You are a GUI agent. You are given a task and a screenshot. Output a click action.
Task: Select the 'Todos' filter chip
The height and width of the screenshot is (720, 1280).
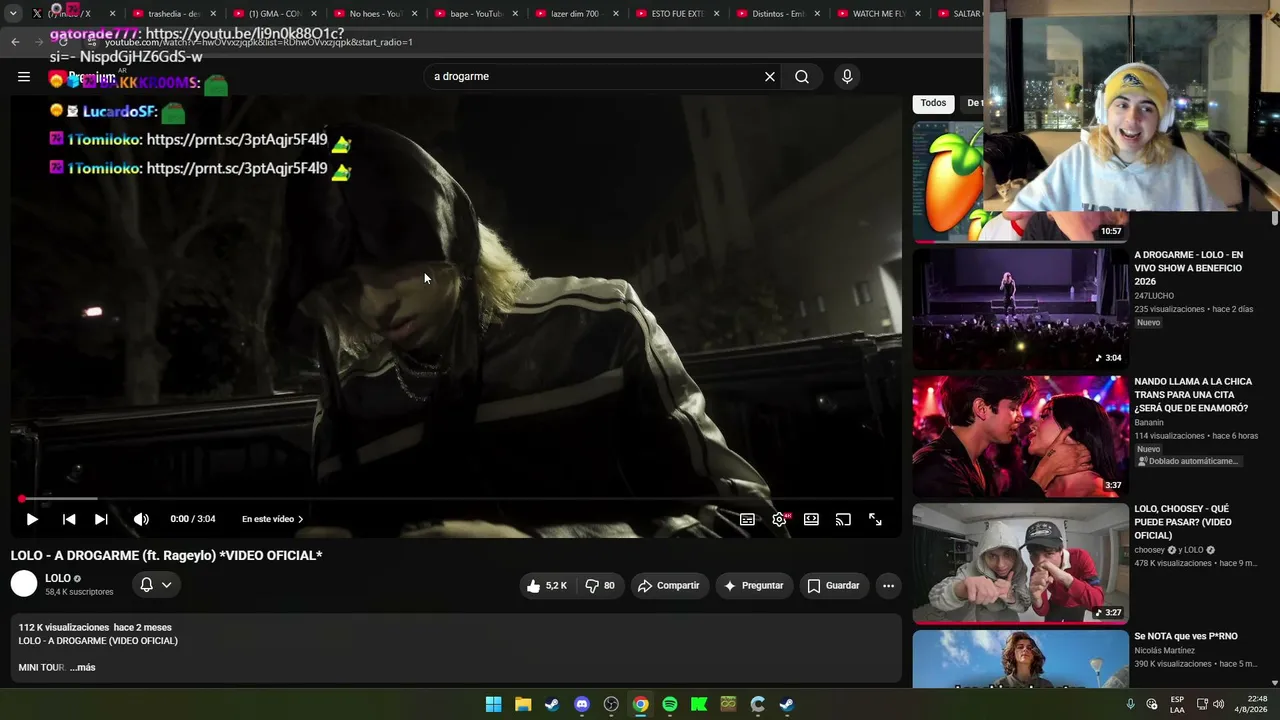pos(933,103)
